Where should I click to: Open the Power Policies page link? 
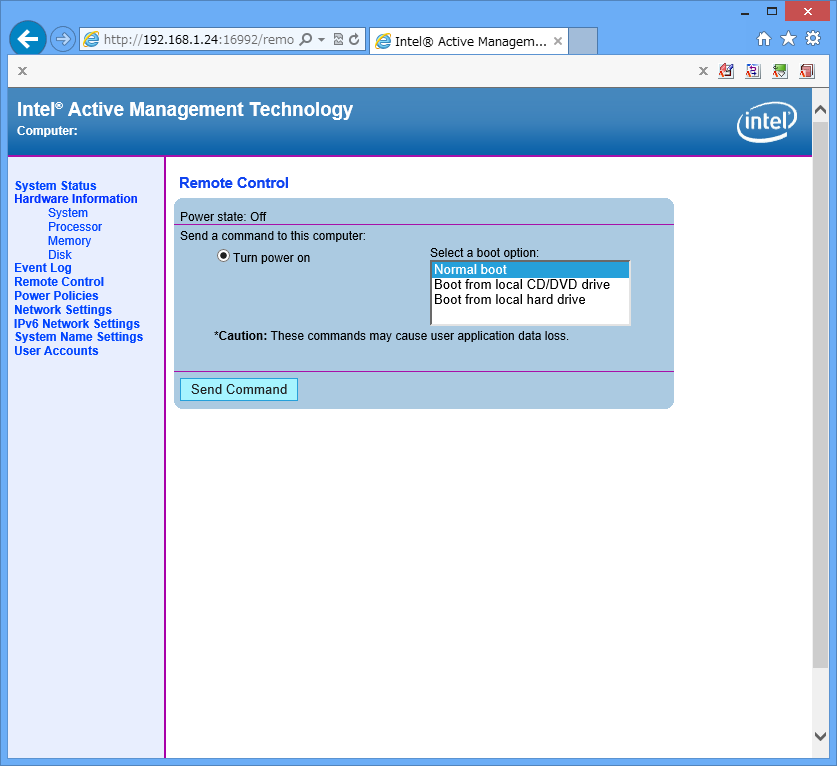56,296
